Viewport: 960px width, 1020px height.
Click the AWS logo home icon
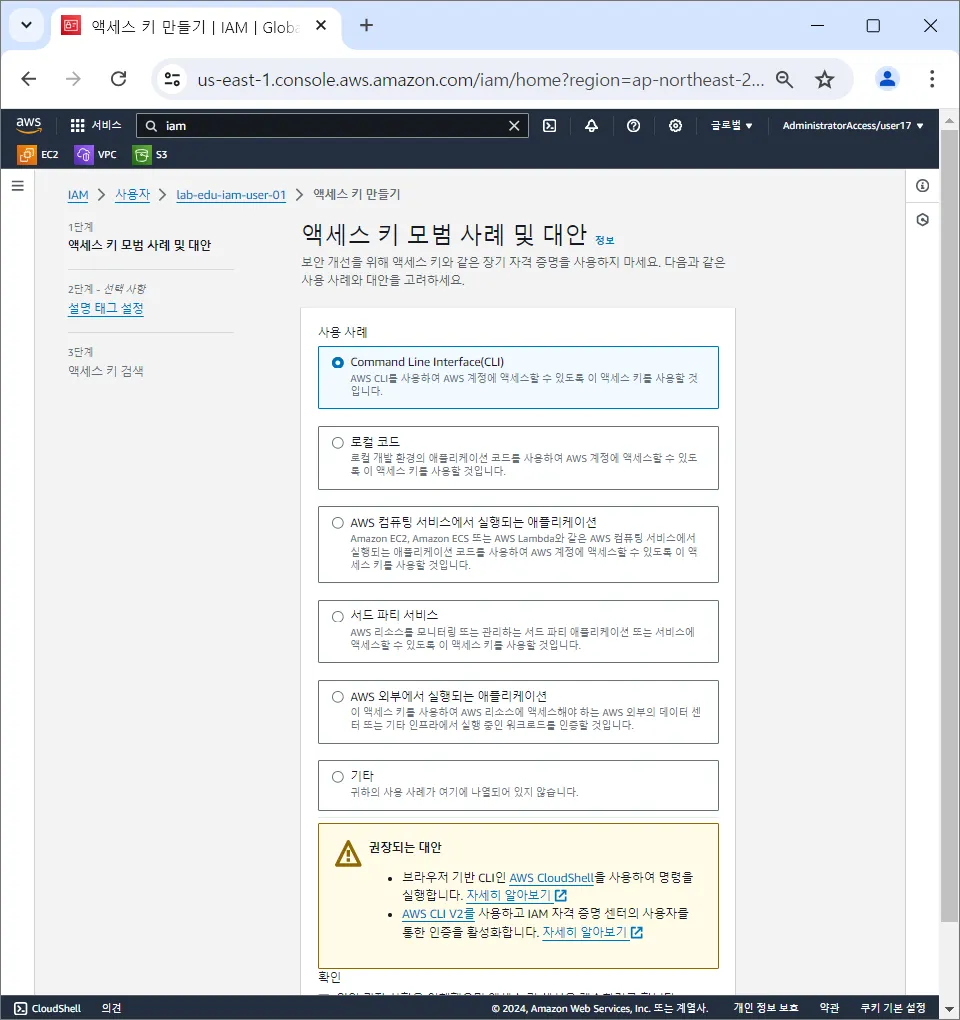[29, 125]
